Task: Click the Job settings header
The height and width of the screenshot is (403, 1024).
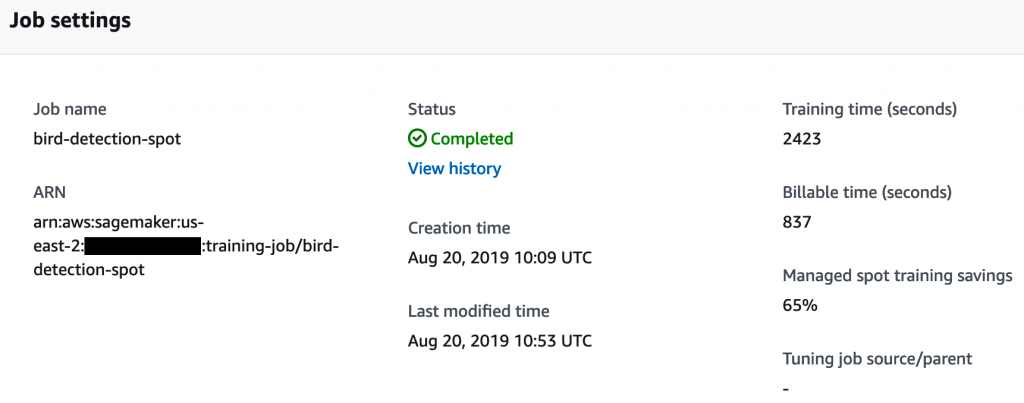Action: (x=70, y=20)
